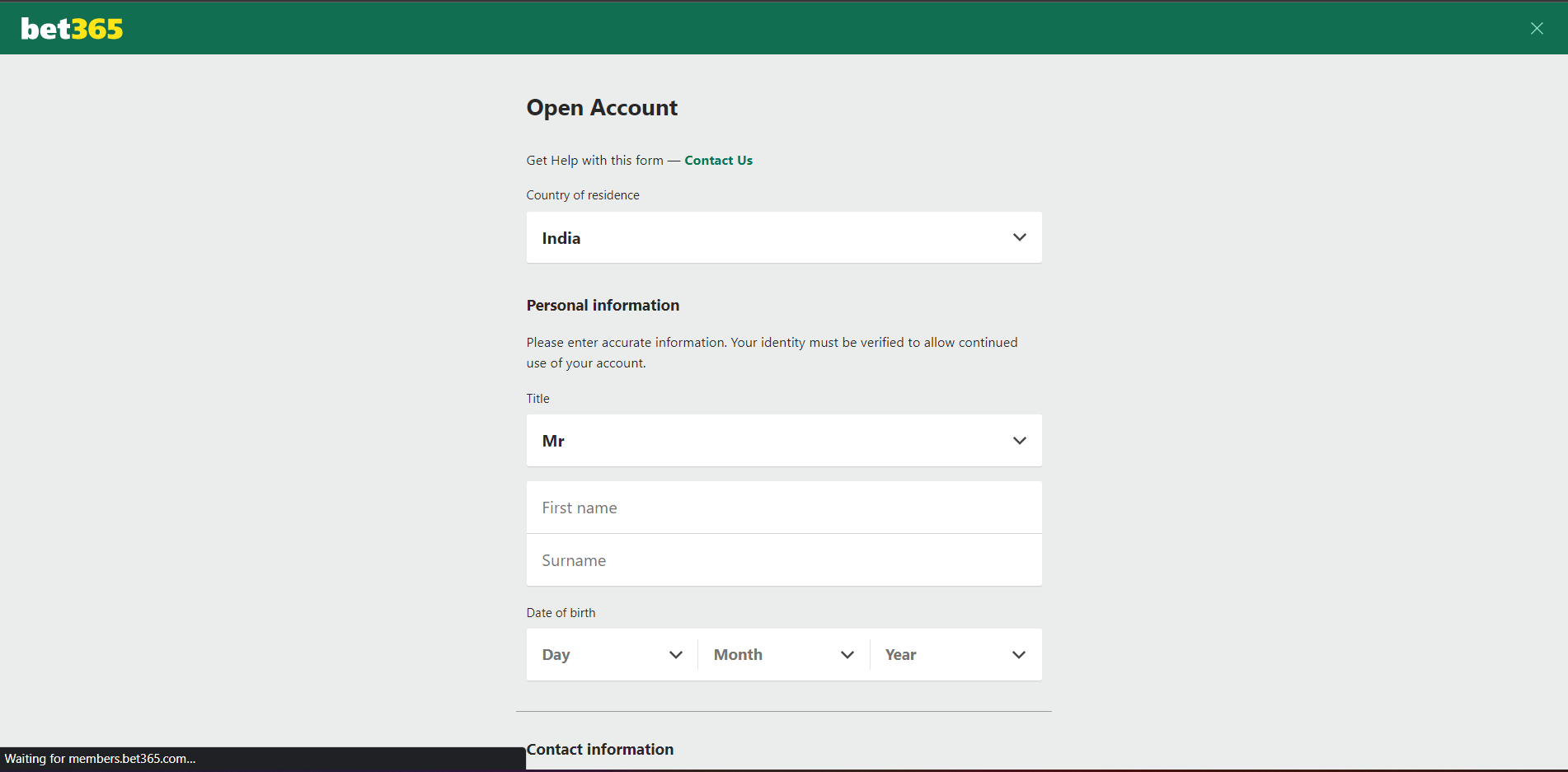Click the chevron arrow beside Mr
The image size is (1568, 772).
point(1019,441)
